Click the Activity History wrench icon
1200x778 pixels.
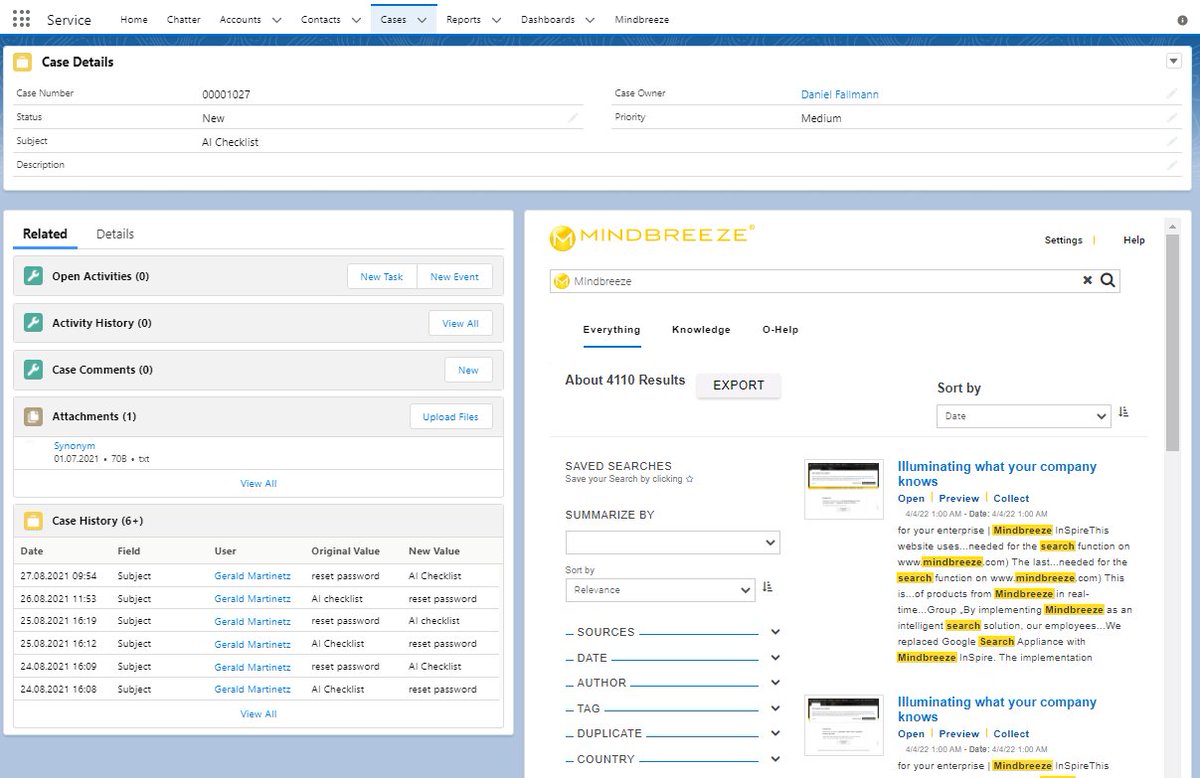click(x=33, y=323)
